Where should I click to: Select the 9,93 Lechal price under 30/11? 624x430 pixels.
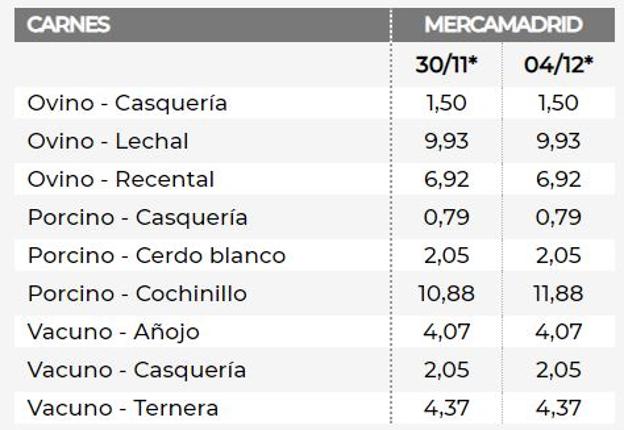446,142
